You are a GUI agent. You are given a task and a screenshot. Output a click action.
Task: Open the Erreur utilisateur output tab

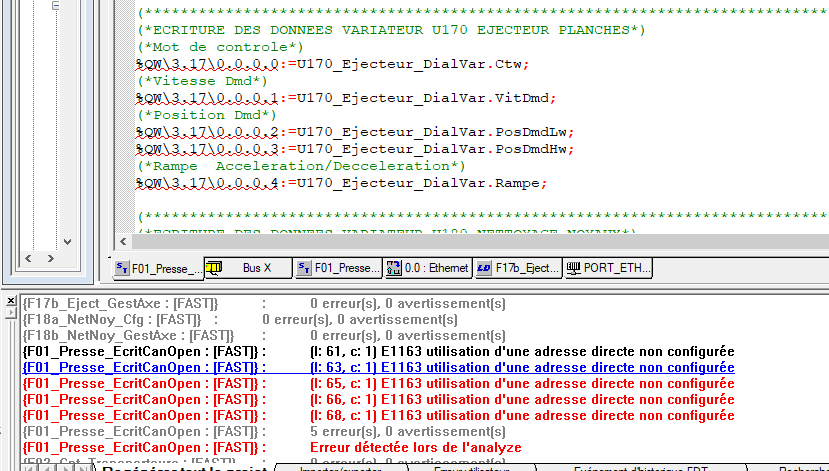pyautogui.click(x=471, y=467)
